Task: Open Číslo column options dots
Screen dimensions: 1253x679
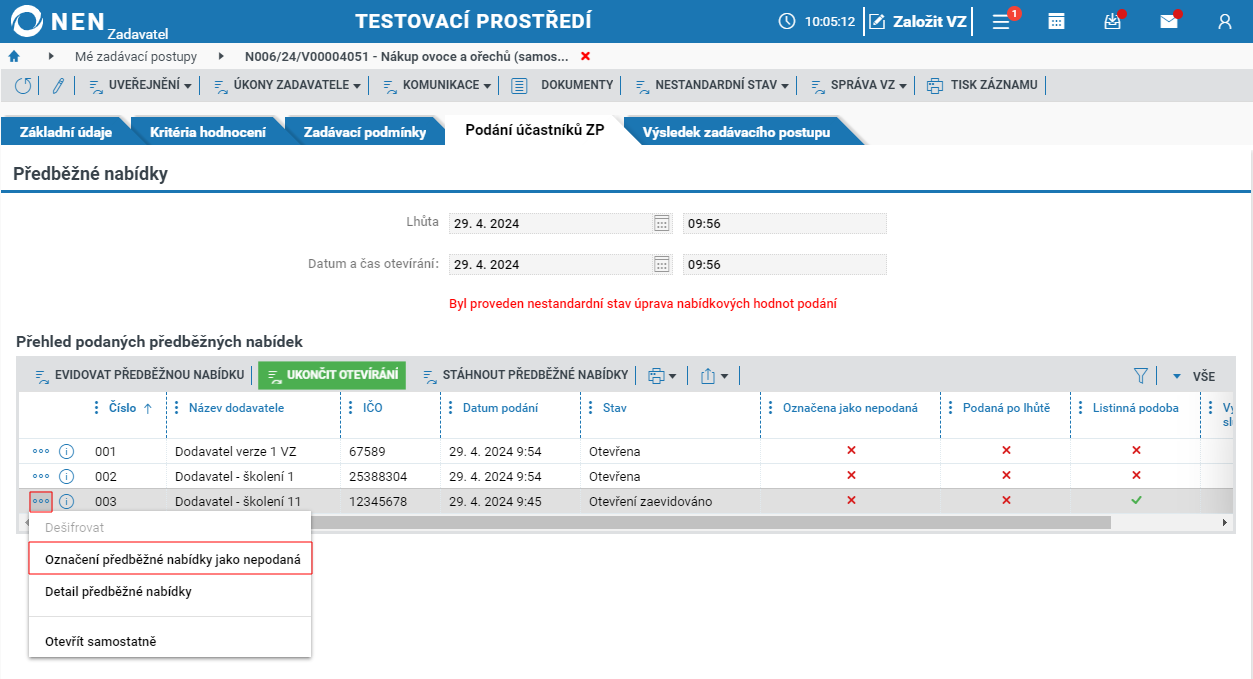Action: pos(97,408)
